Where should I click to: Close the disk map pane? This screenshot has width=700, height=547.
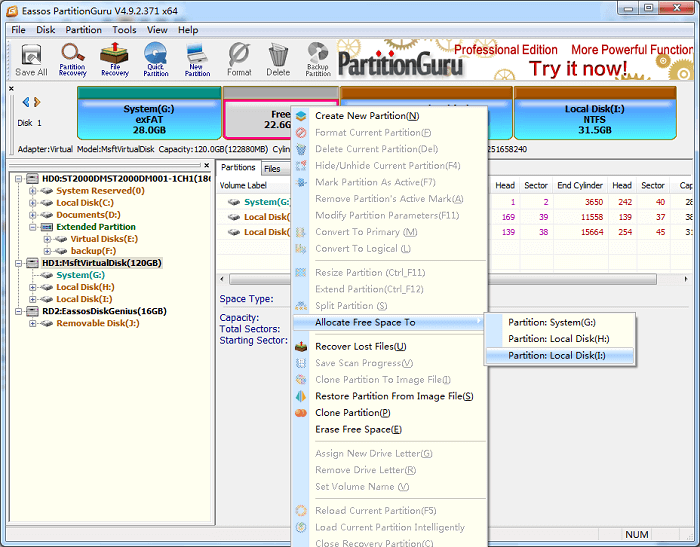coord(11,88)
